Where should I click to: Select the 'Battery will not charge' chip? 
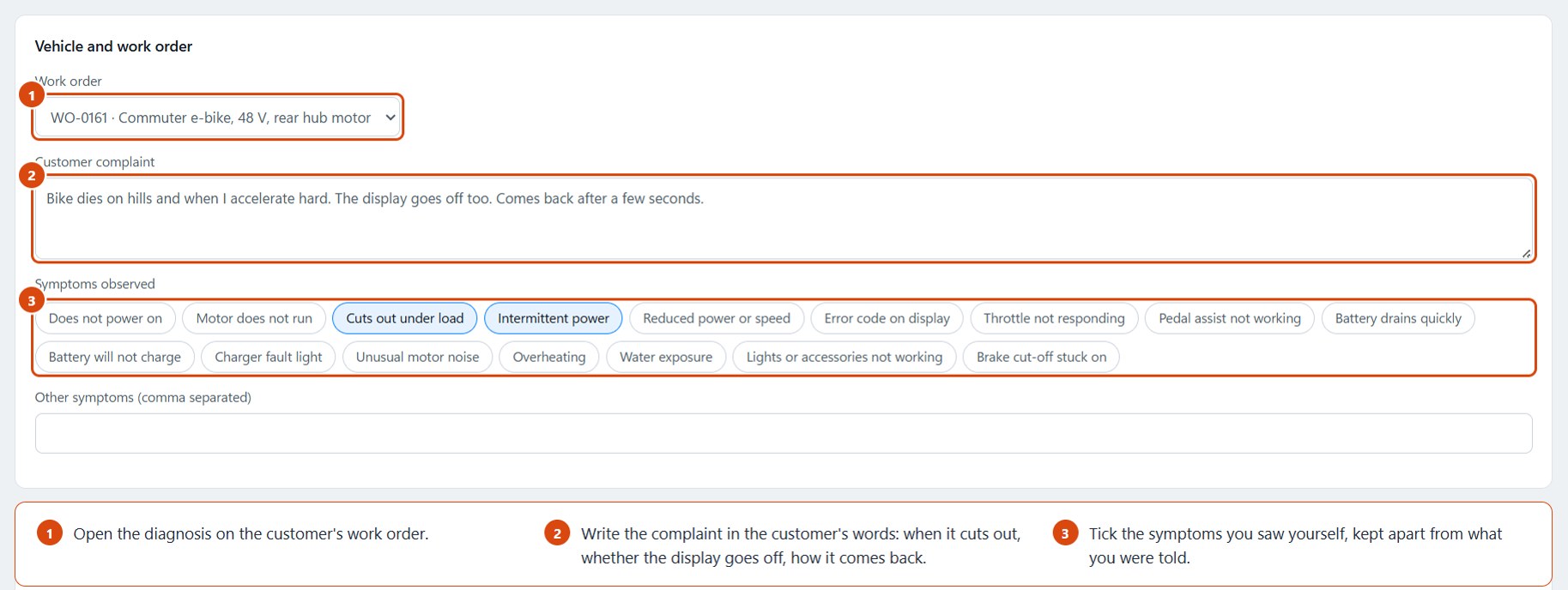click(115, 357)
